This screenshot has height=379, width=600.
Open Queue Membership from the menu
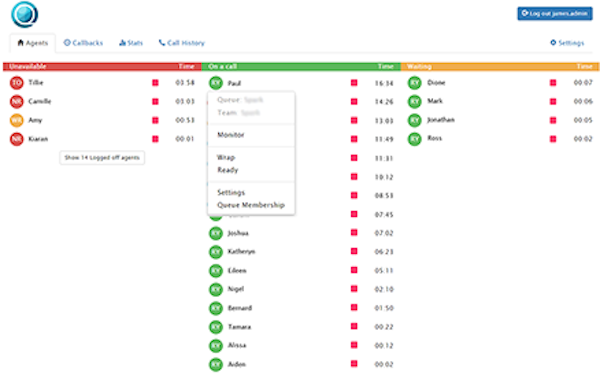click(x=251, y=205)
